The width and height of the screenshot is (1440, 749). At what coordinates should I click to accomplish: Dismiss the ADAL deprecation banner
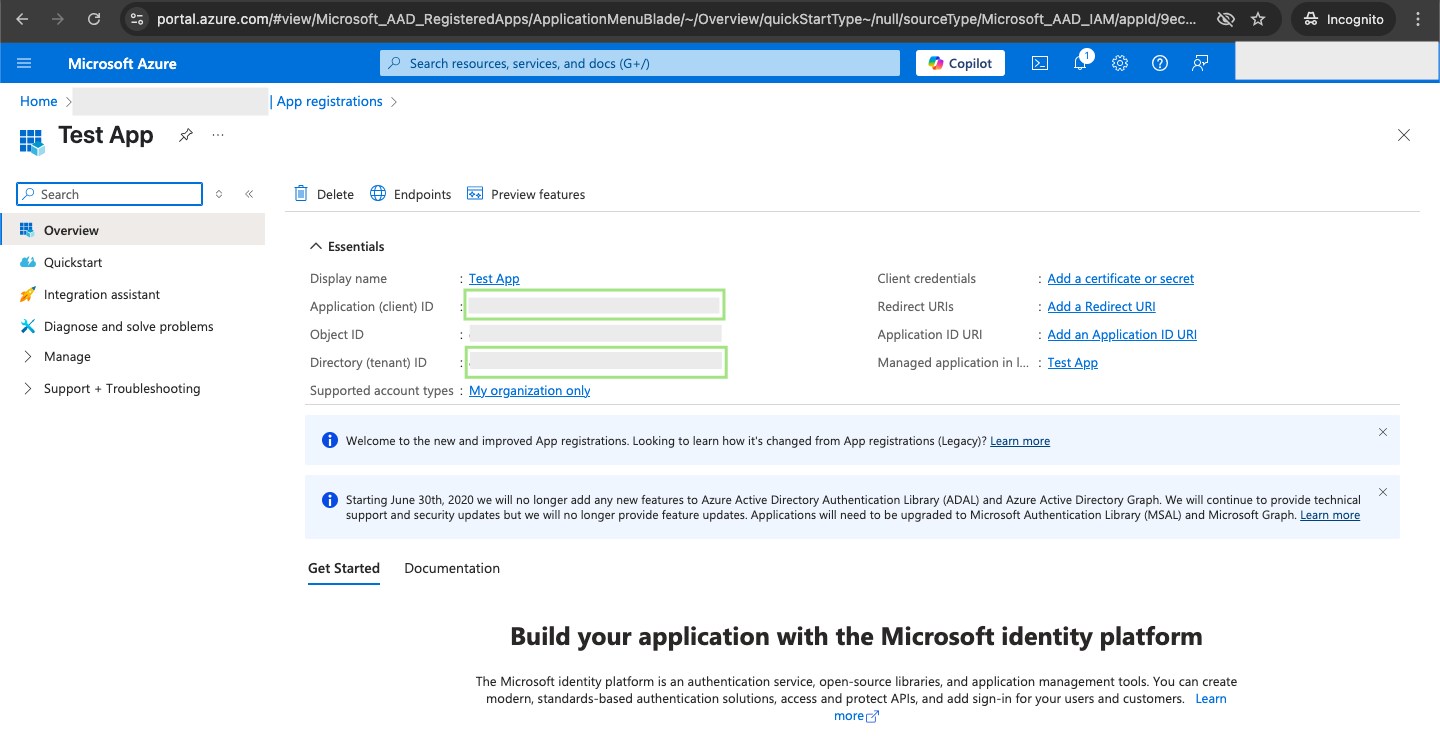tap(1383, 492)
